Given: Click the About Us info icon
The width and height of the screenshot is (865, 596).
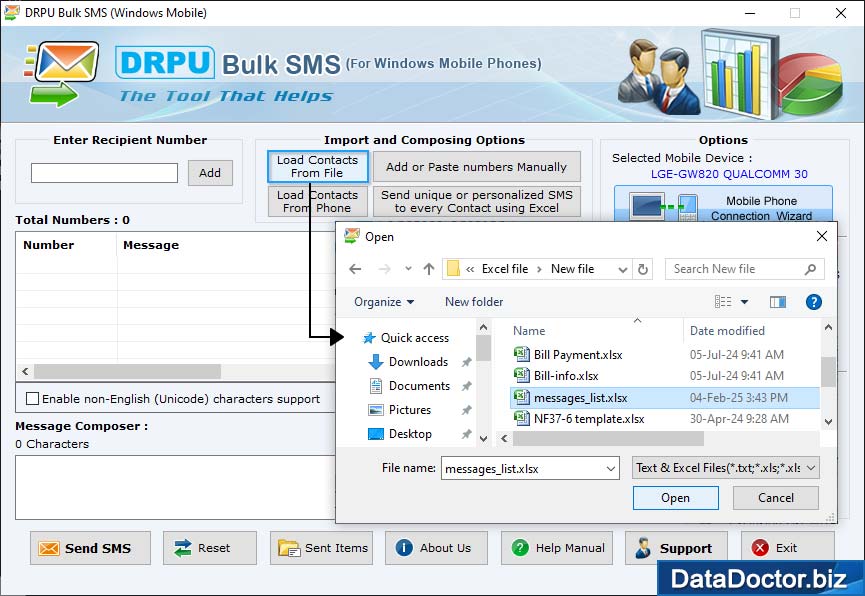Looking at the screenshot, I should 404,547.
